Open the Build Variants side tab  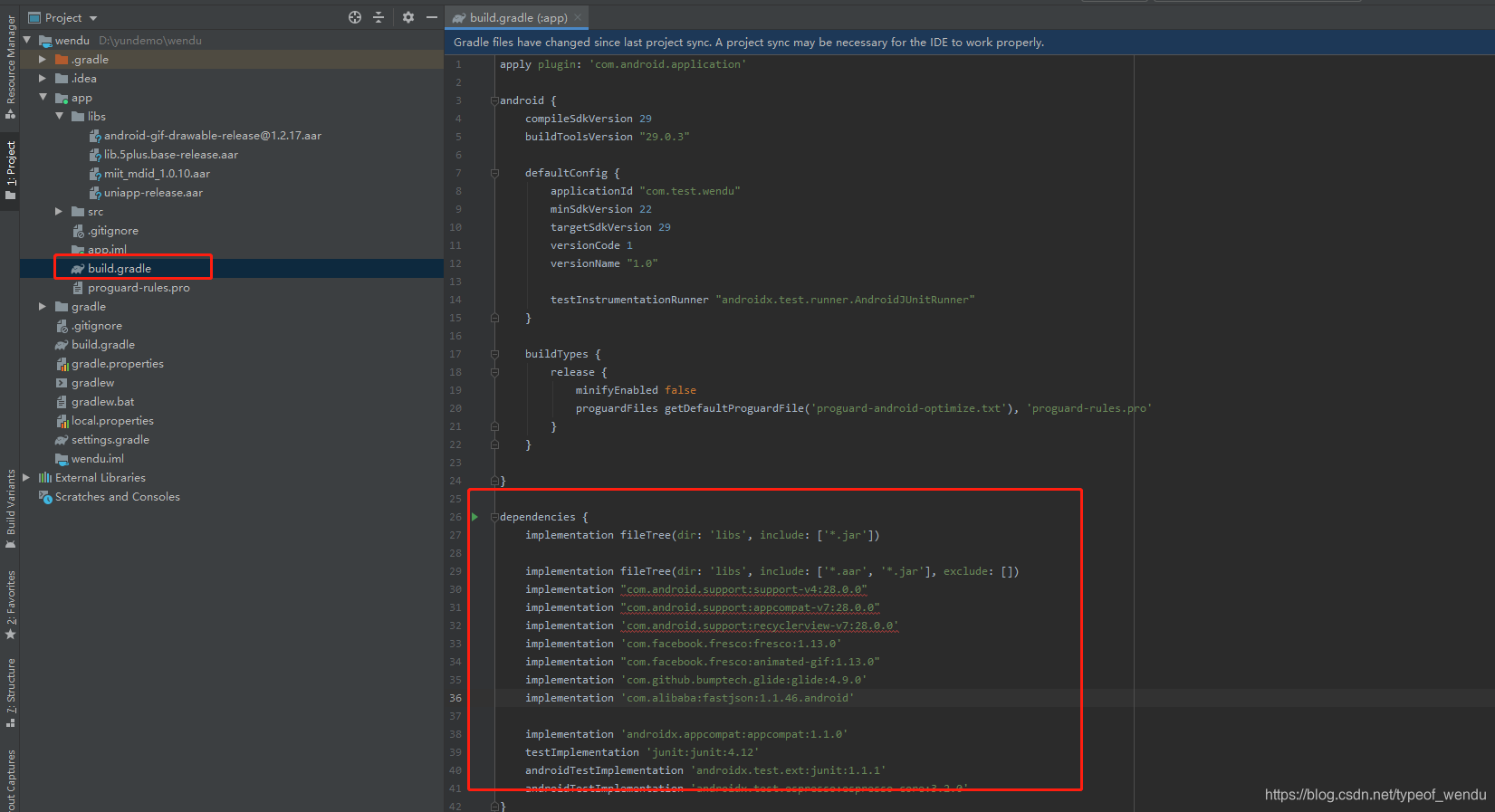(10, 507)
